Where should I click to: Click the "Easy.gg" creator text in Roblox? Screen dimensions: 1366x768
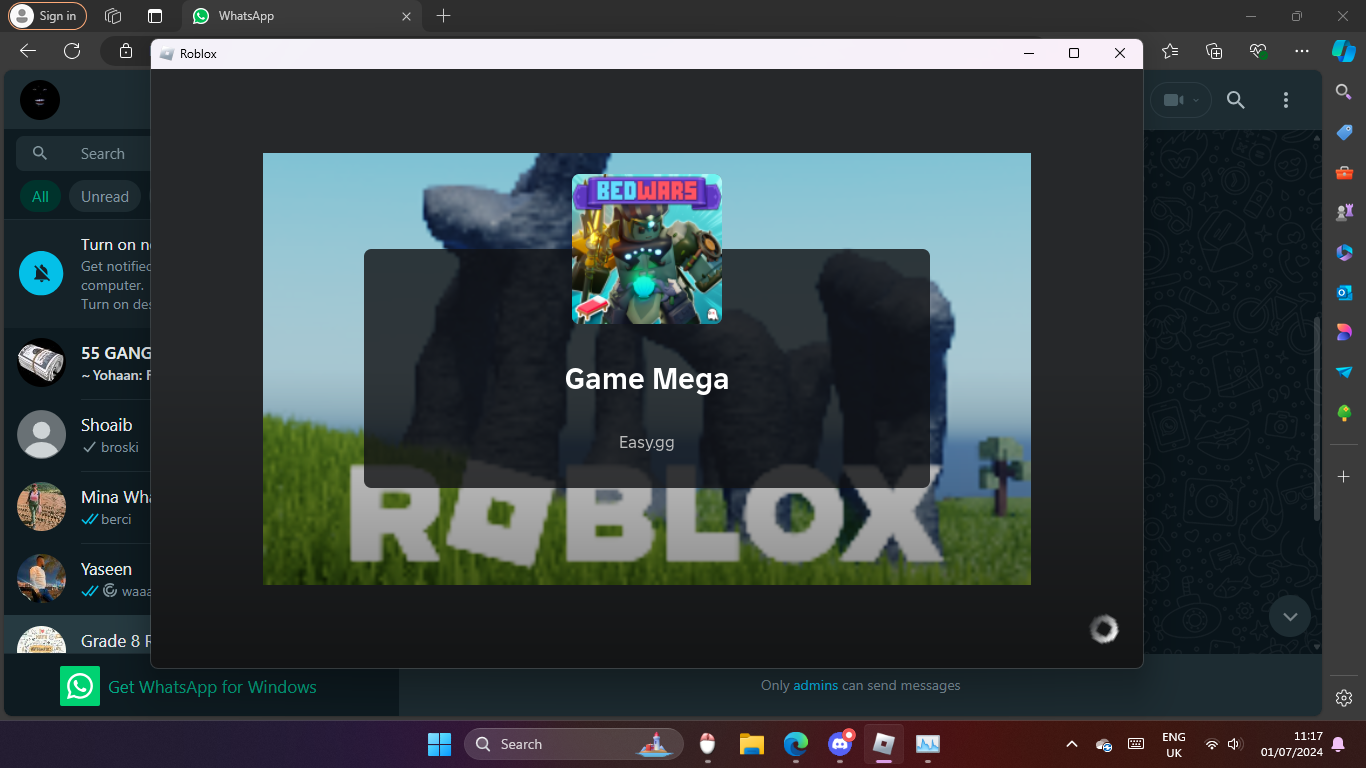click(x=647, y=442)
